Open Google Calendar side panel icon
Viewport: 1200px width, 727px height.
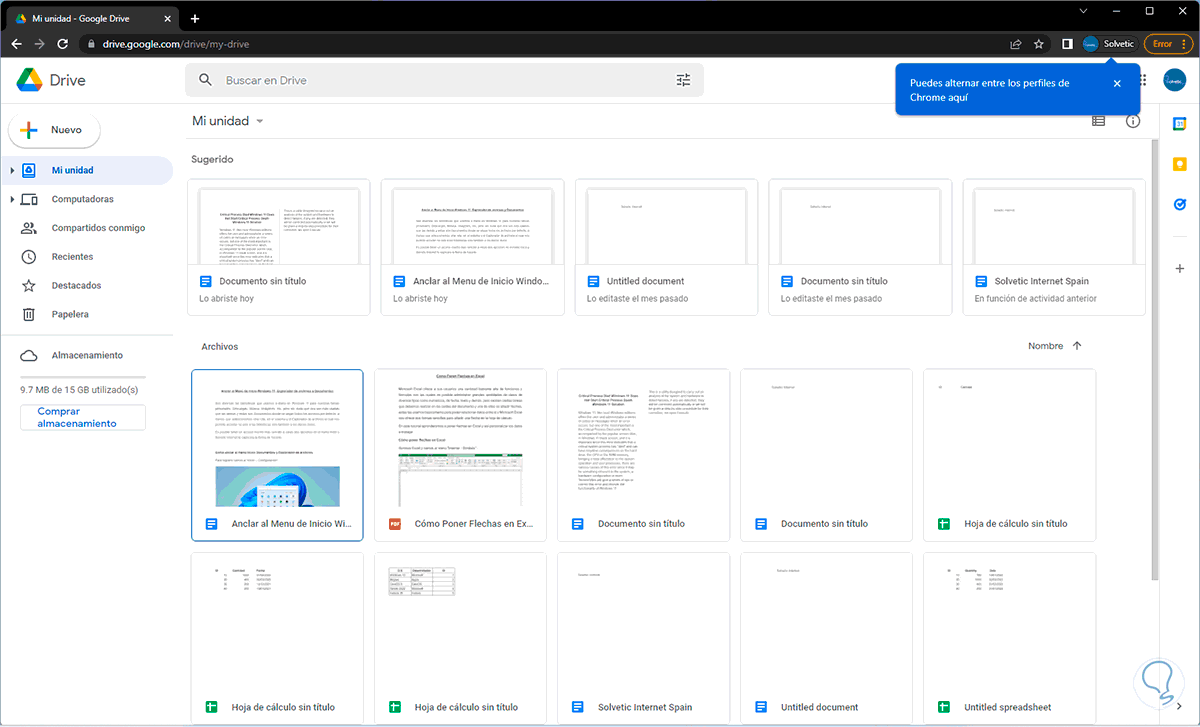(x=1179, y=123)
